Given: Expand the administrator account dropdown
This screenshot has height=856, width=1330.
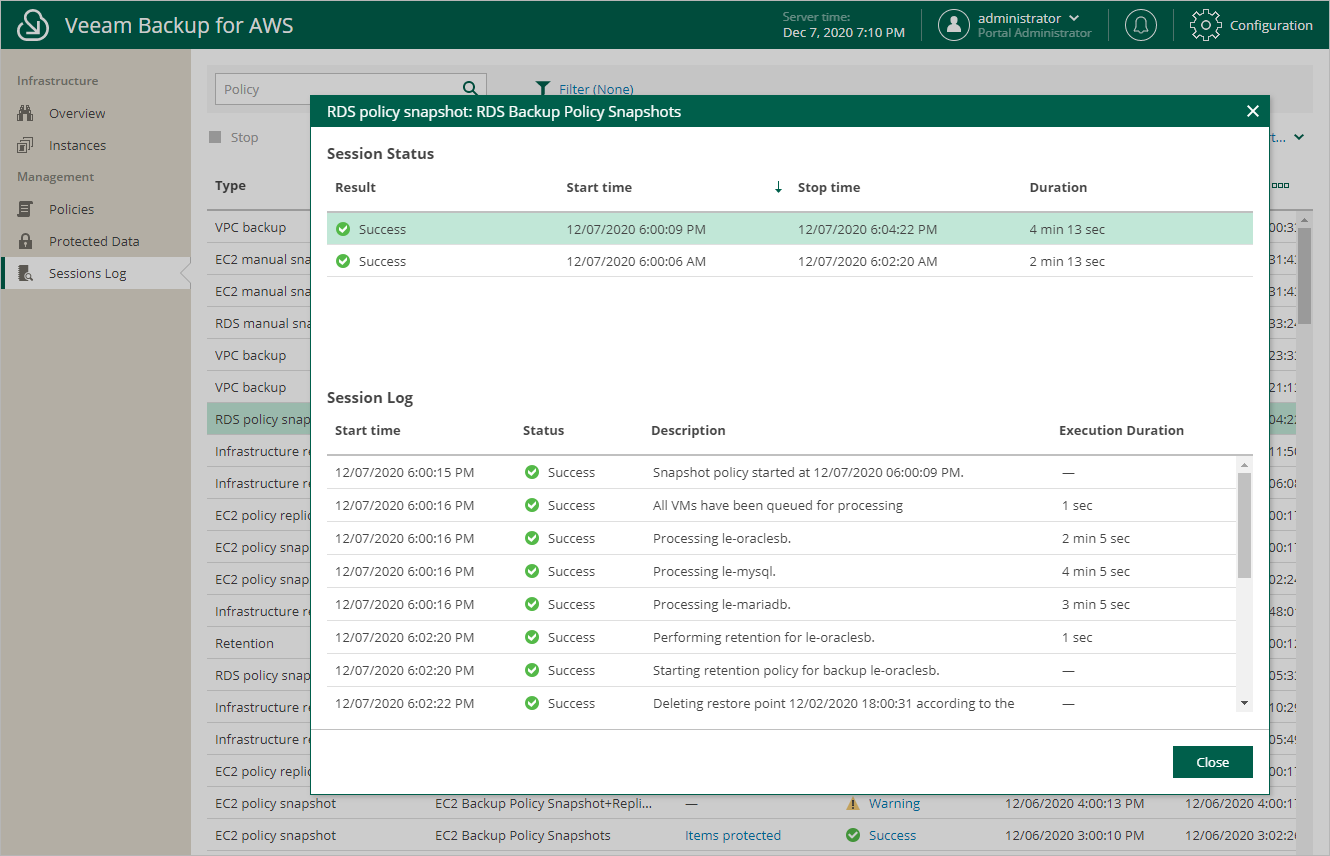Looking at the screenshot, I should pos(1074,18).
